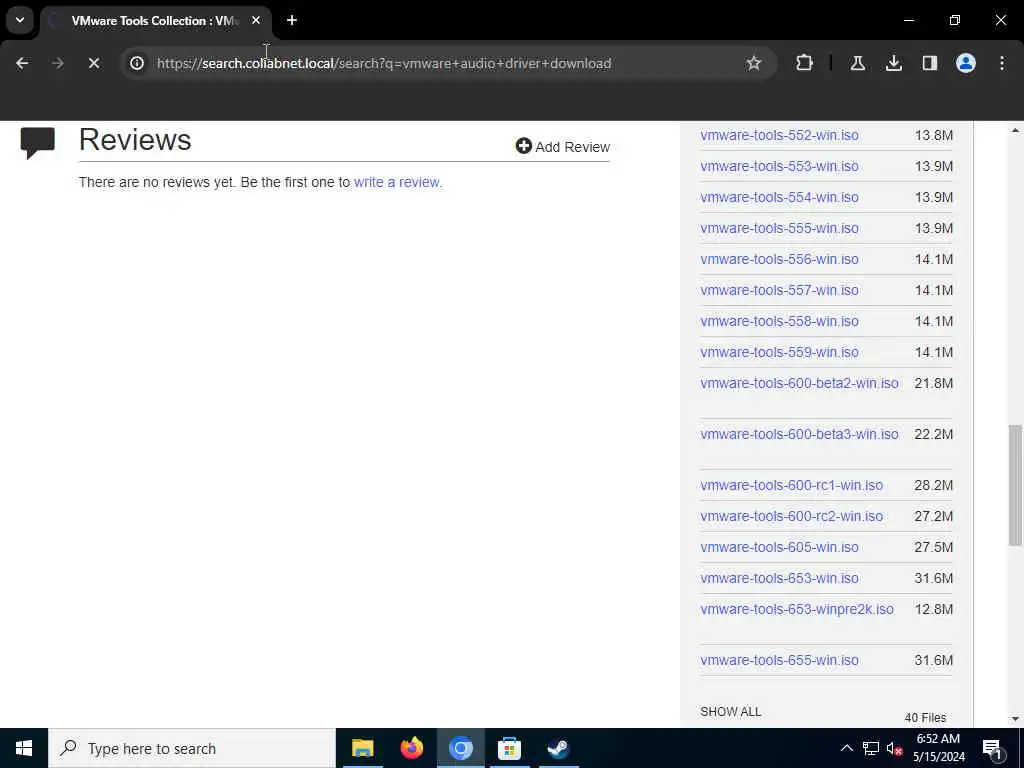Open the muted volume tray icon
Viewport: 1024px width, 768px height.
894,748
